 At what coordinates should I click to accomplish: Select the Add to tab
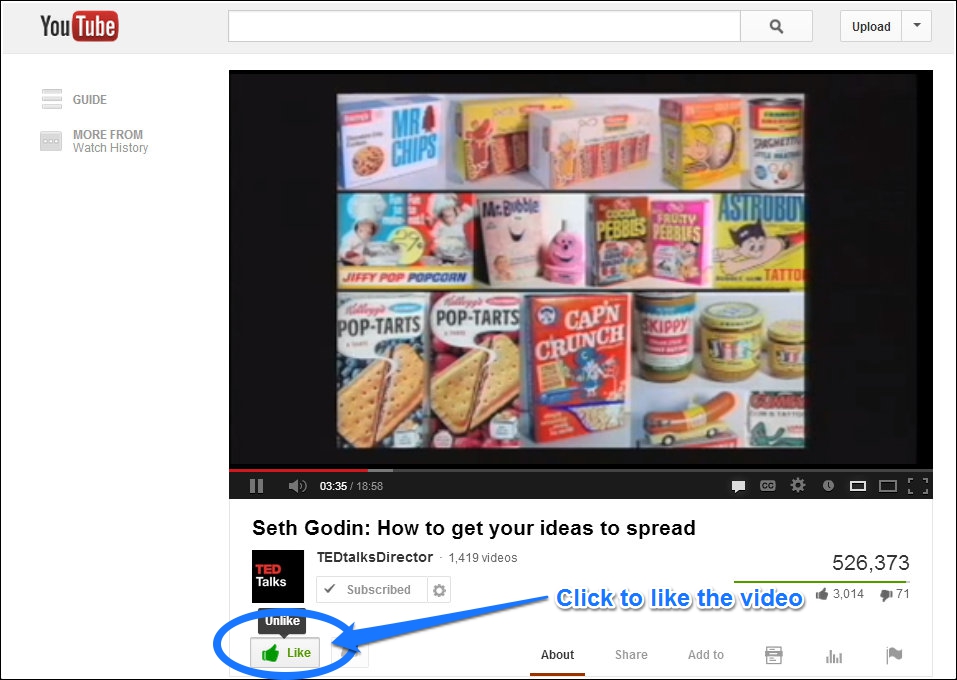click(x=706, y=654)
